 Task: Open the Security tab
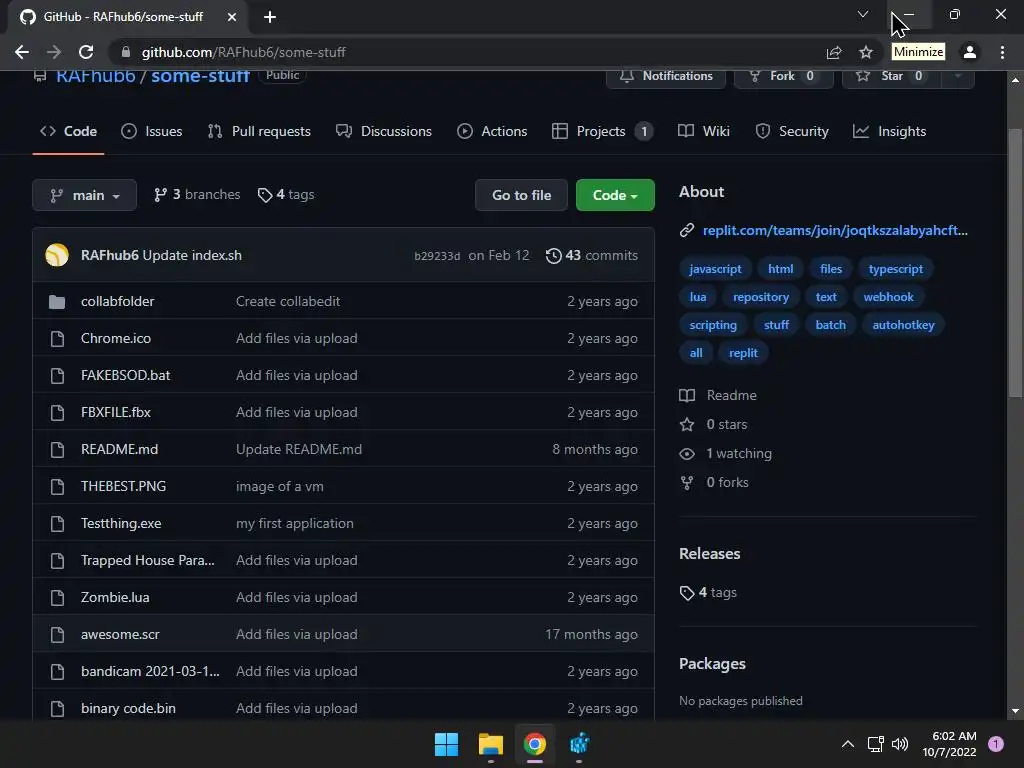(x=792, y=131)
